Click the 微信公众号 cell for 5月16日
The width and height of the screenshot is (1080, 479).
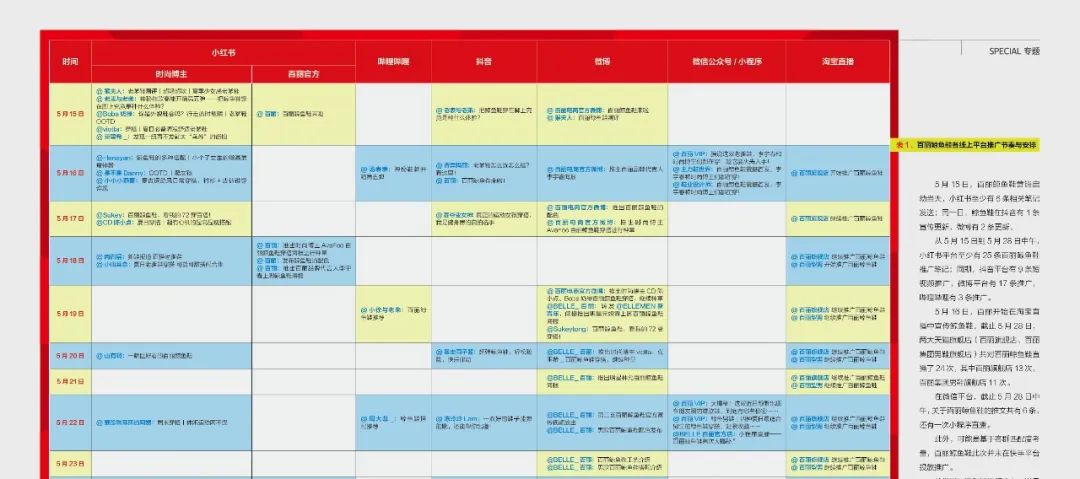click(x=727, y=173)
